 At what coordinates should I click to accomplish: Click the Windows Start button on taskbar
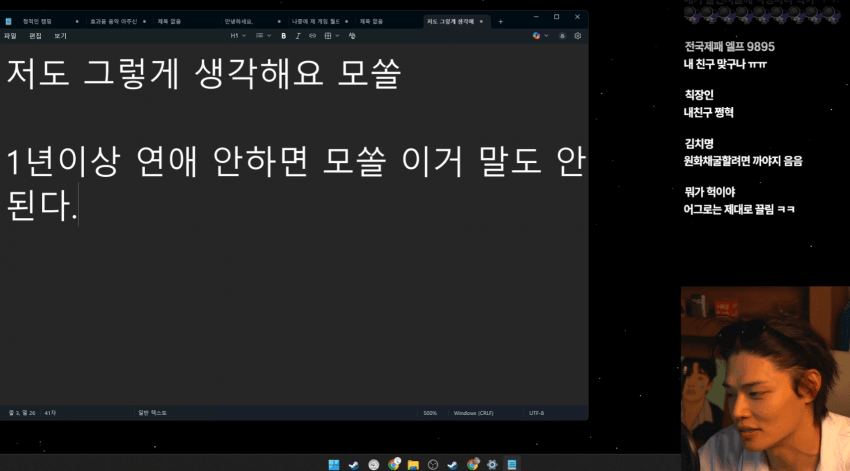[334, 464]
